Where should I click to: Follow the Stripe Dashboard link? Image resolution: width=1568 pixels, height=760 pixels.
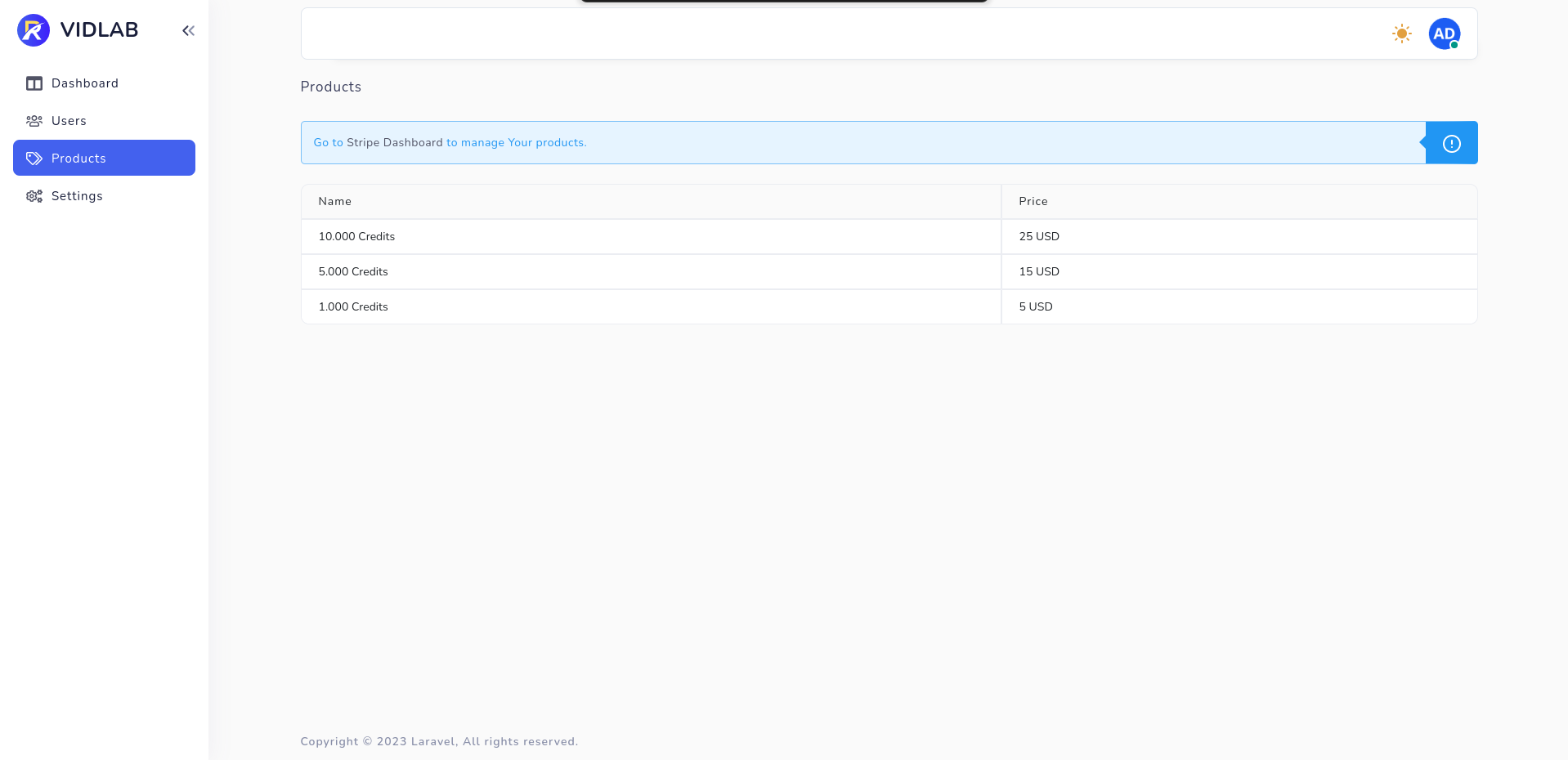click(x=395, y=142)
